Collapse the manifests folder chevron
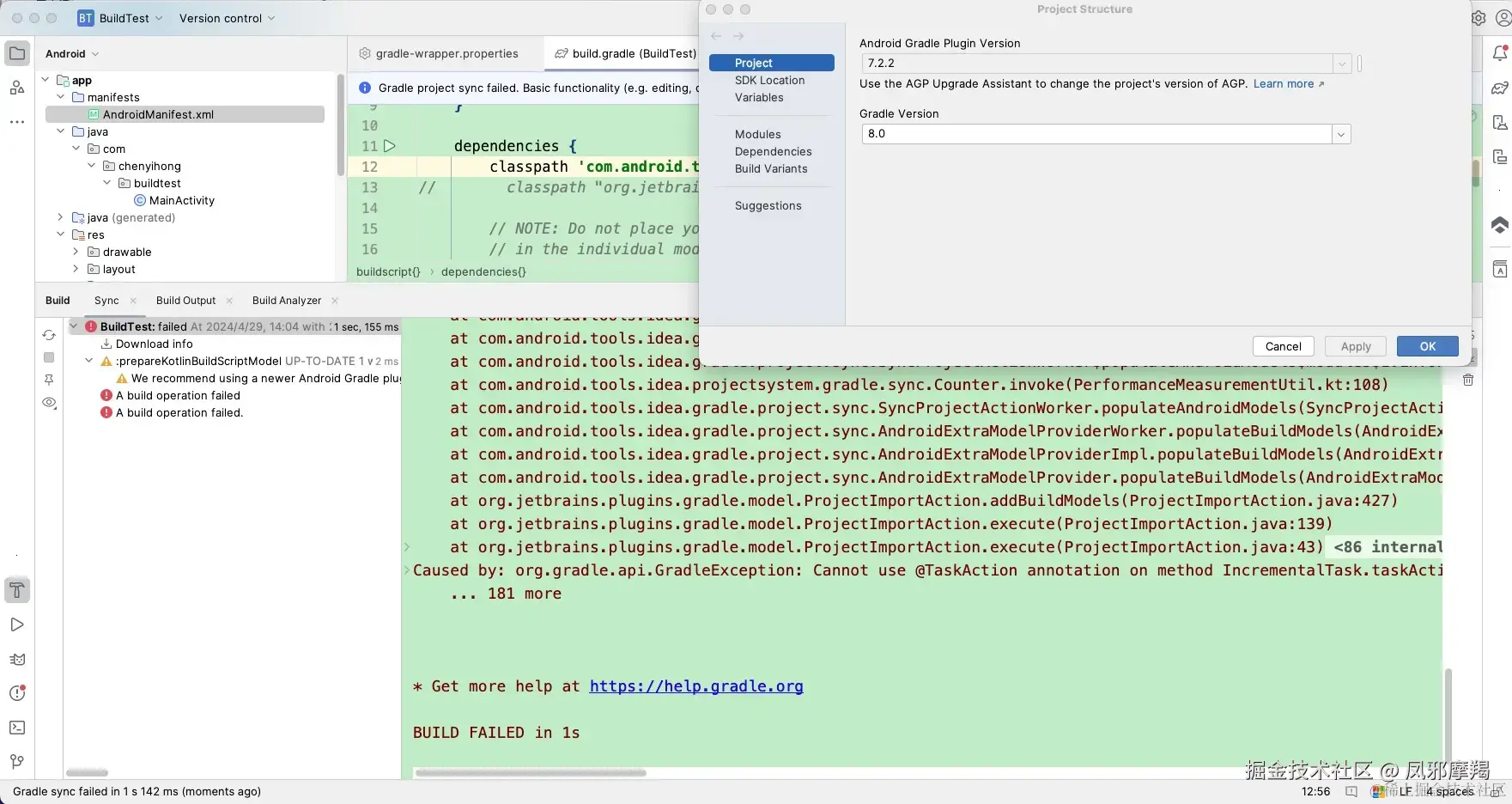Screen dimensions: 1512x804 pyautogui.click(x=61, y=97)
